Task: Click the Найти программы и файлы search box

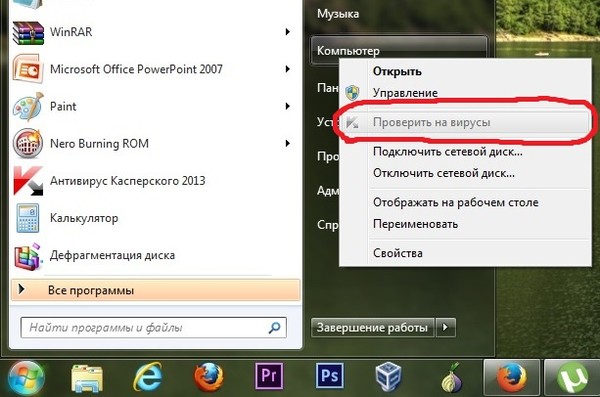Action: pos(153,328)
